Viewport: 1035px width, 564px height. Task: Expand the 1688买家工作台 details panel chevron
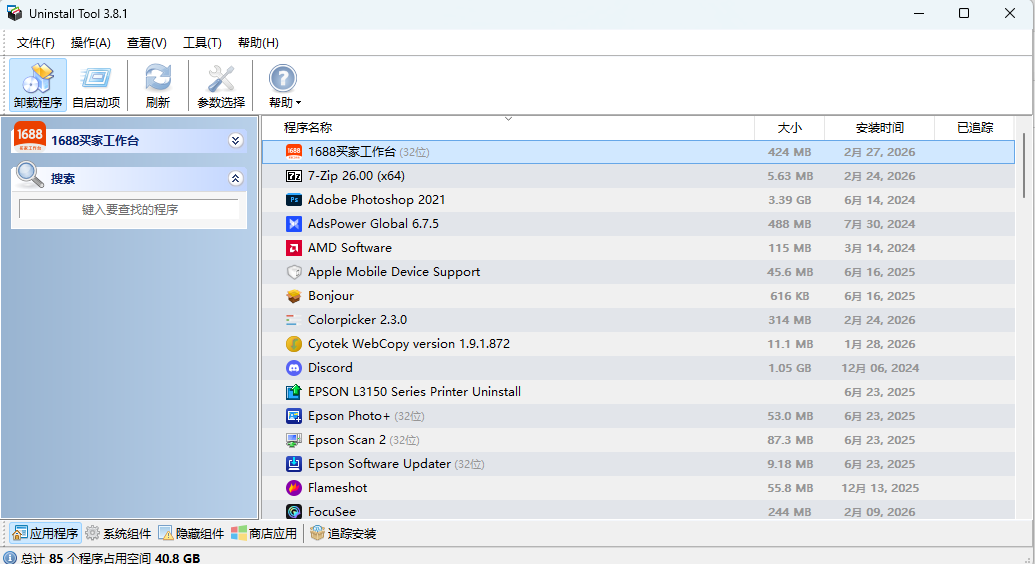point(236,141)
